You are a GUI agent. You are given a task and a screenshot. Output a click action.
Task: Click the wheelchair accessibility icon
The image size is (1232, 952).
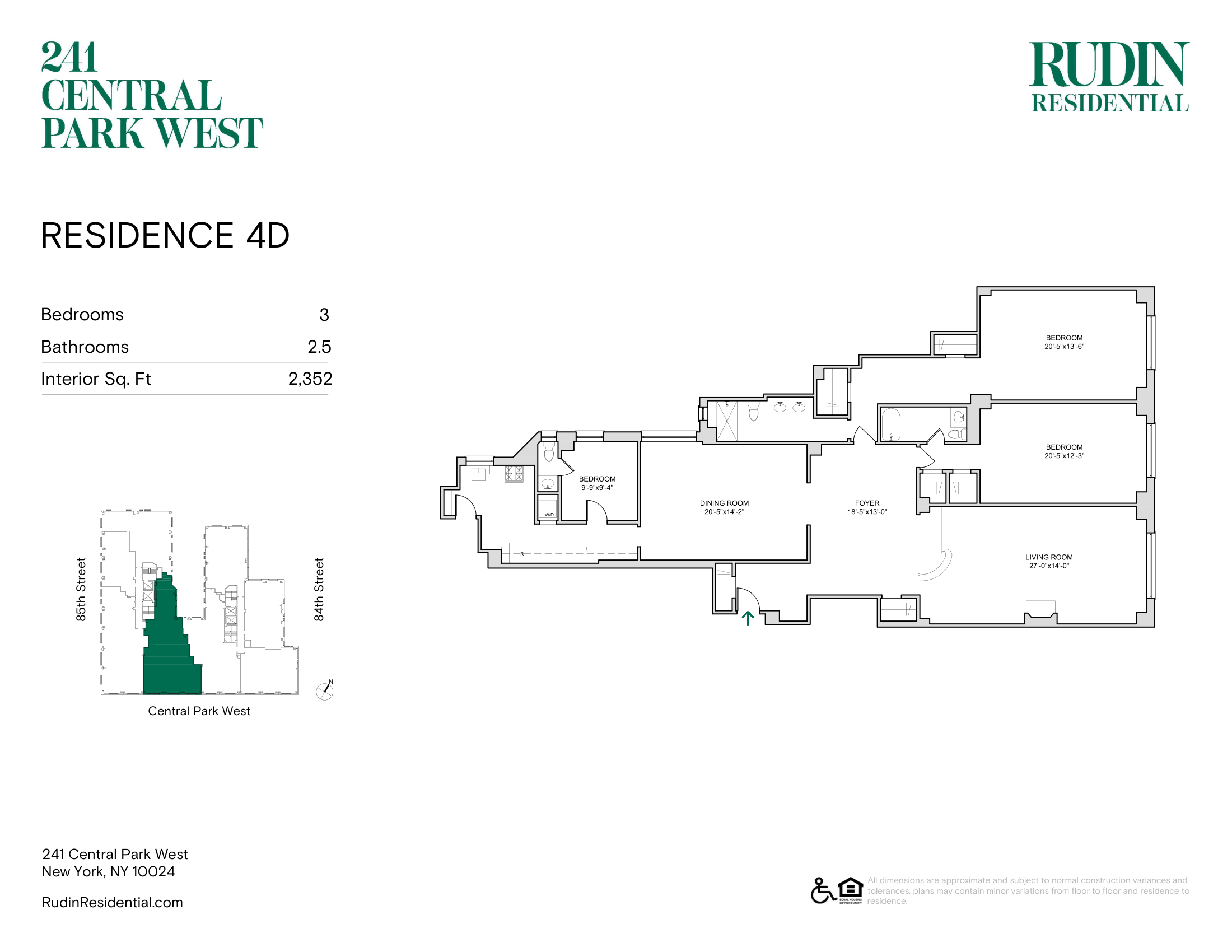point(824,890)
